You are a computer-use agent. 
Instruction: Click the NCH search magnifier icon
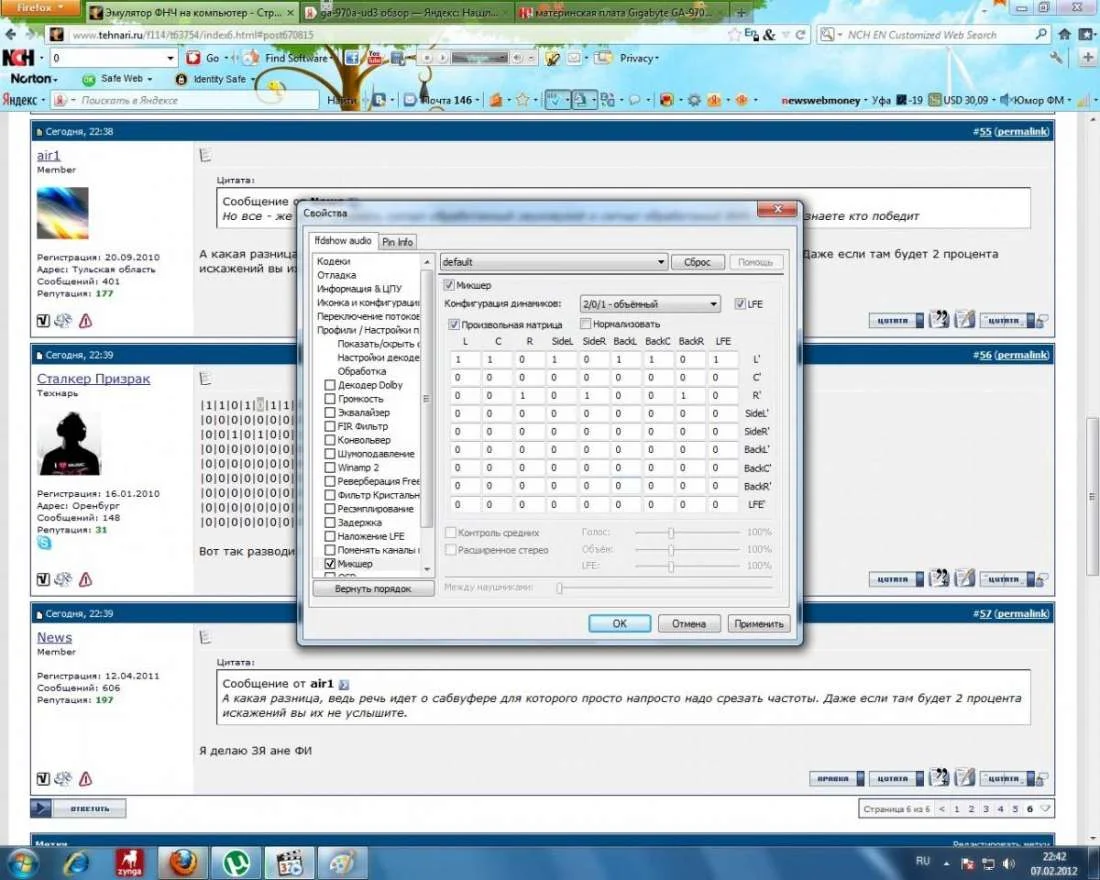tap(1041, 34)
